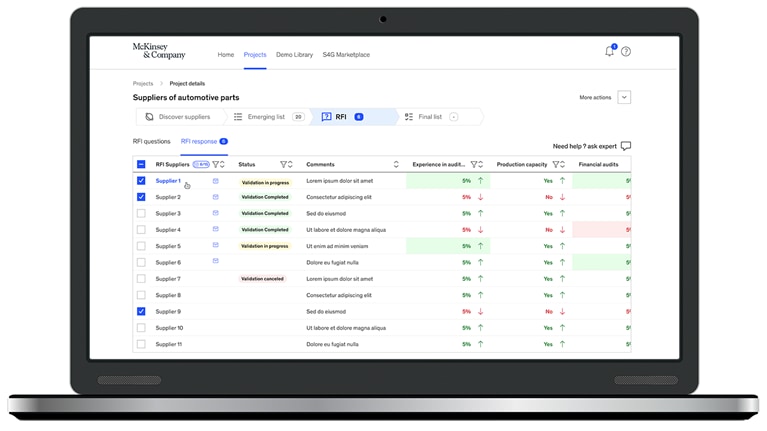
Task: Check the Supplier 7 checkbox
Action: 141,279
